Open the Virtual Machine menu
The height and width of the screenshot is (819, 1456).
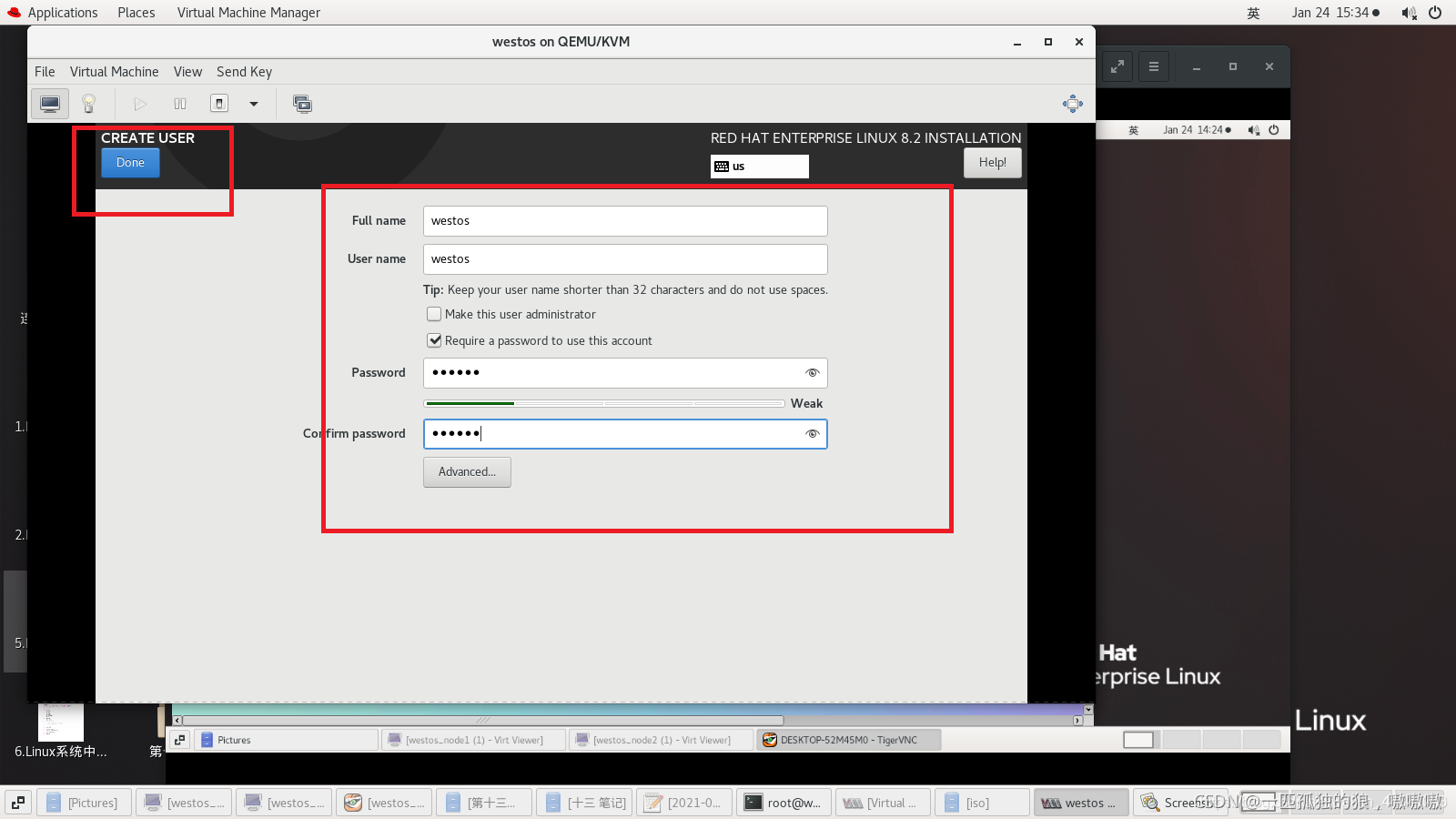(114, 72)
